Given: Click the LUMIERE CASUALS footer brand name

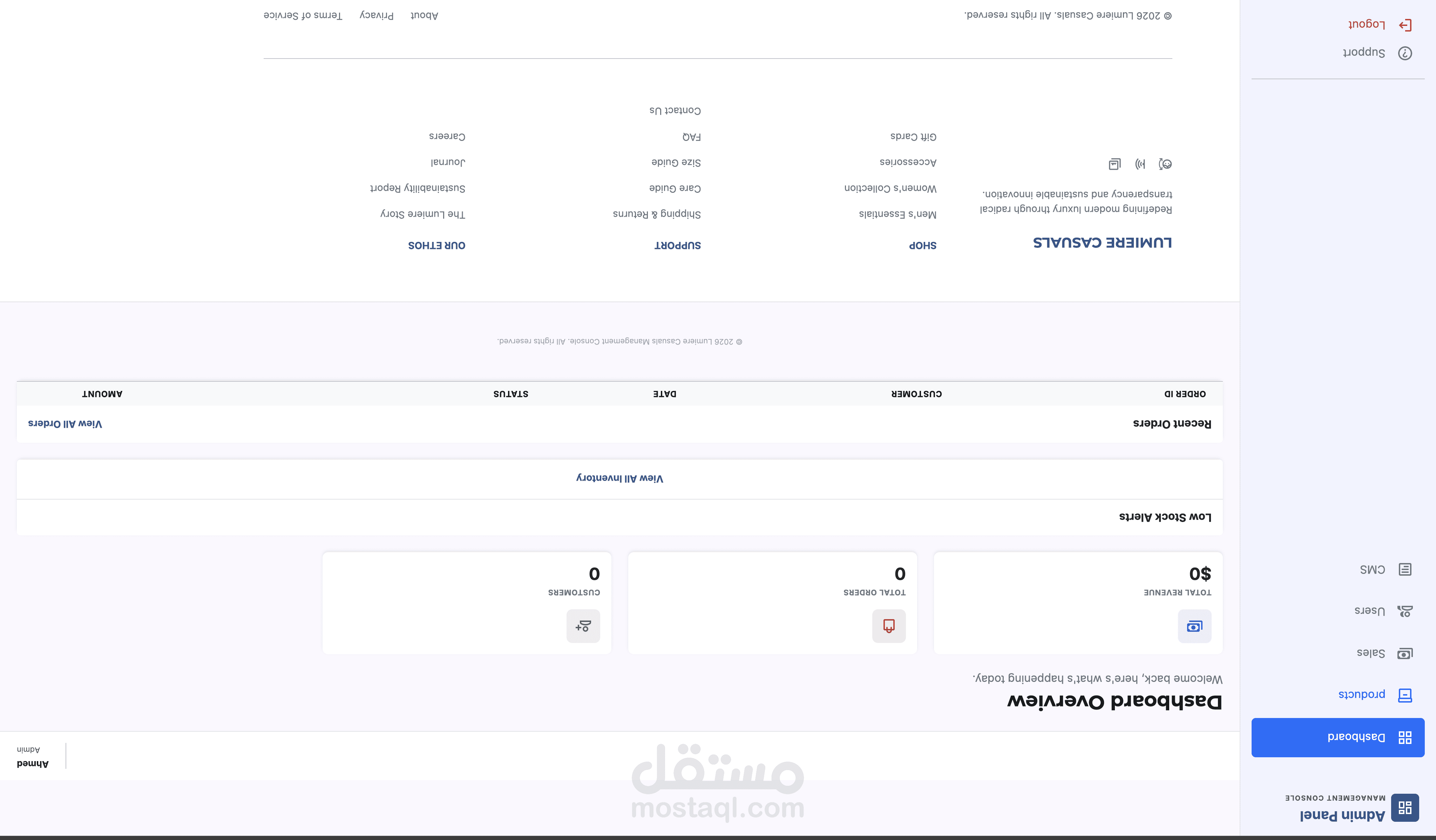Looking at the screenshot, I should (x=1102, y=243).
